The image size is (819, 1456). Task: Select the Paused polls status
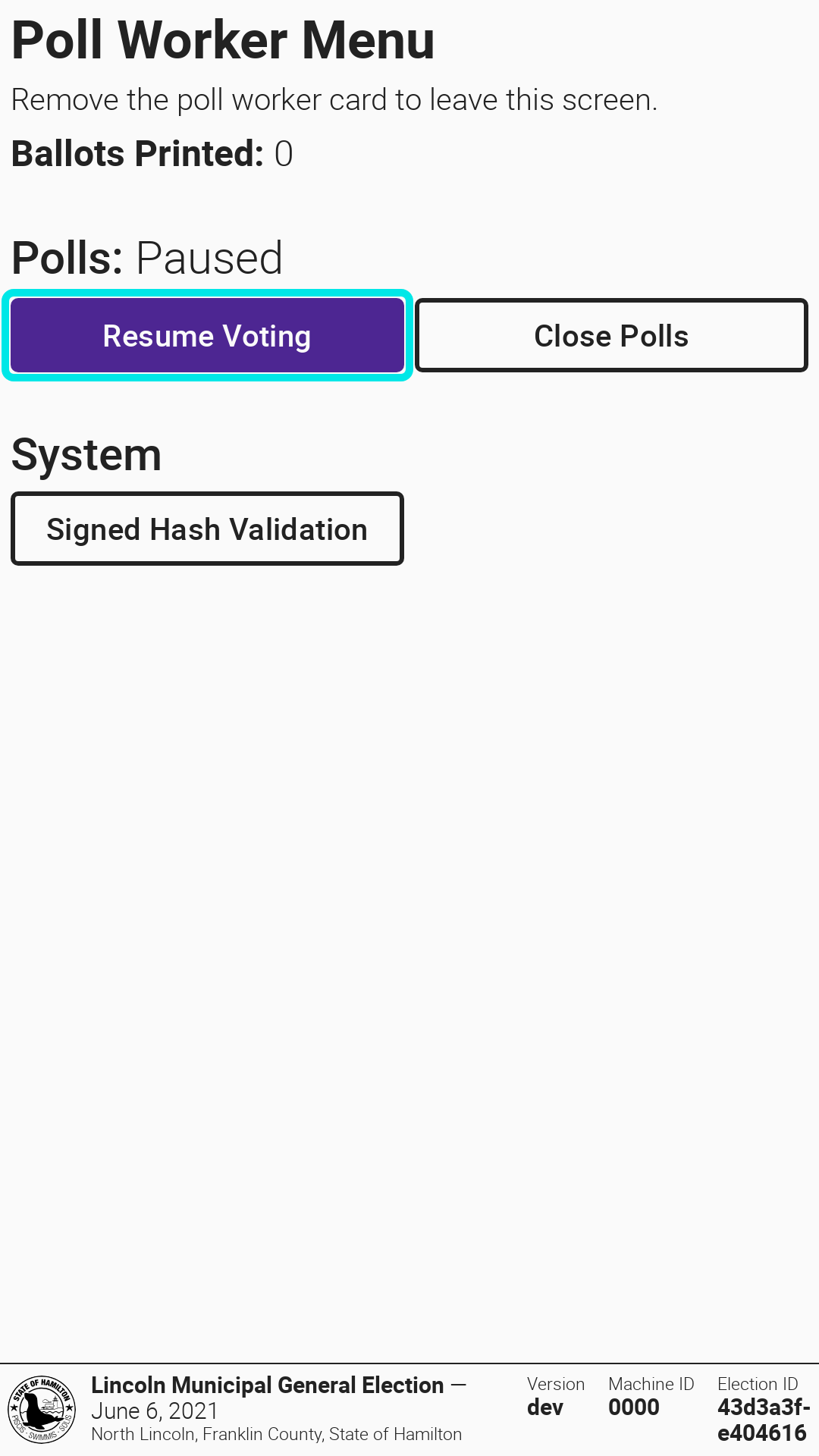click(209, 258)
